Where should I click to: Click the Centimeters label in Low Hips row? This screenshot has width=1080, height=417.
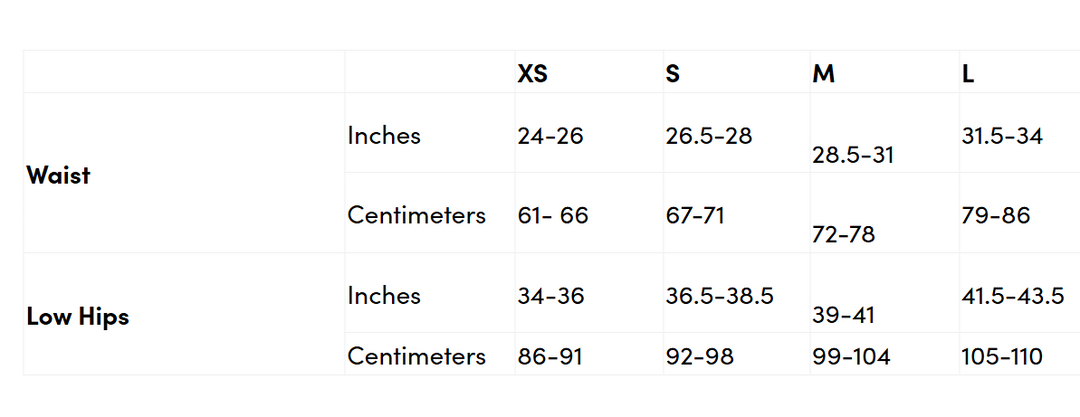click(416, 356)
